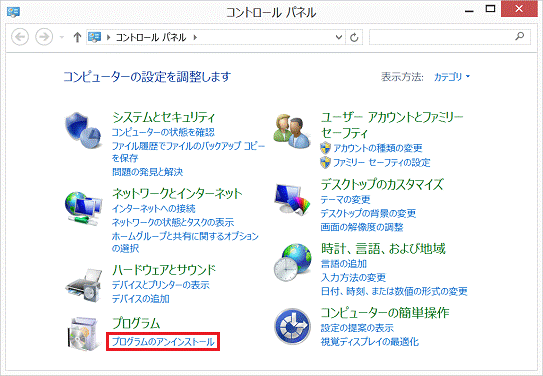The width and height of the screenshot is (543, 376).
Task: Click the search Control Panel input field
Action: (449, 37)
